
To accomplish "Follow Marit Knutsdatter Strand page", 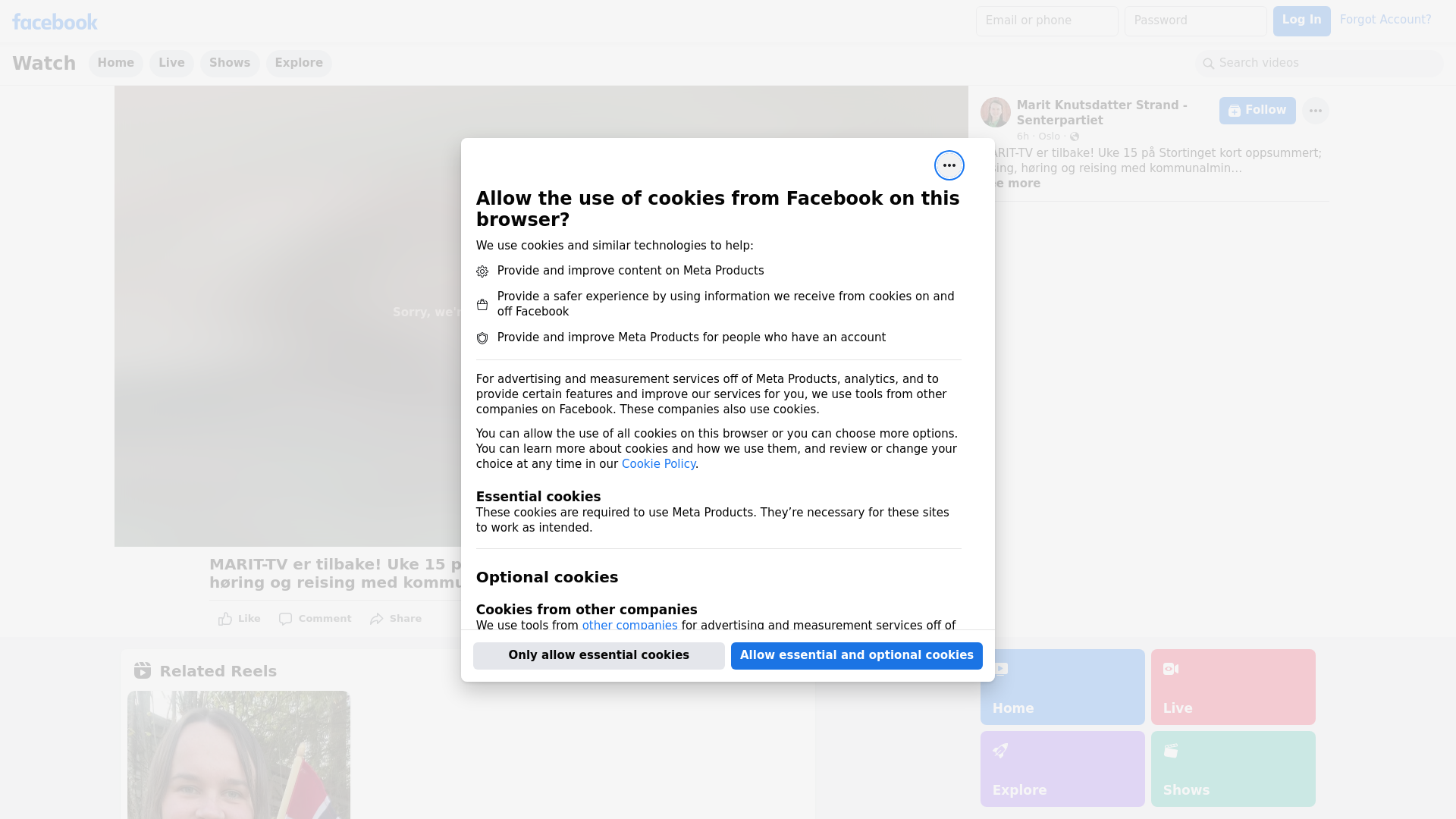I will click(1257, 111).
